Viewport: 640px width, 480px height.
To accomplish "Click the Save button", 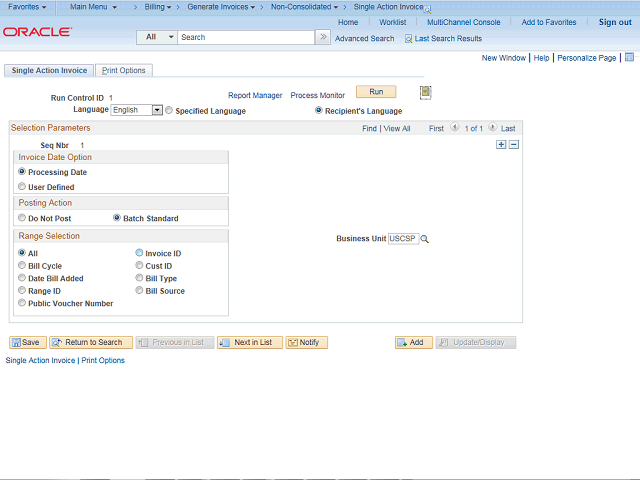I will point(28,342).
